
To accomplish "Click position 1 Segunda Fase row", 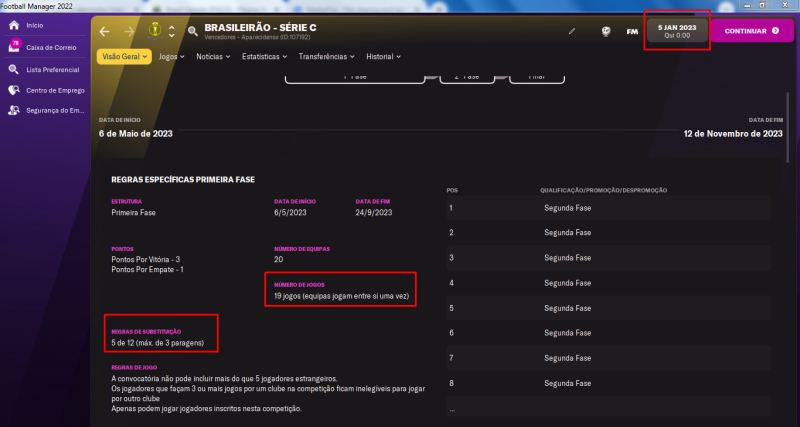I will tap(608, 208).
